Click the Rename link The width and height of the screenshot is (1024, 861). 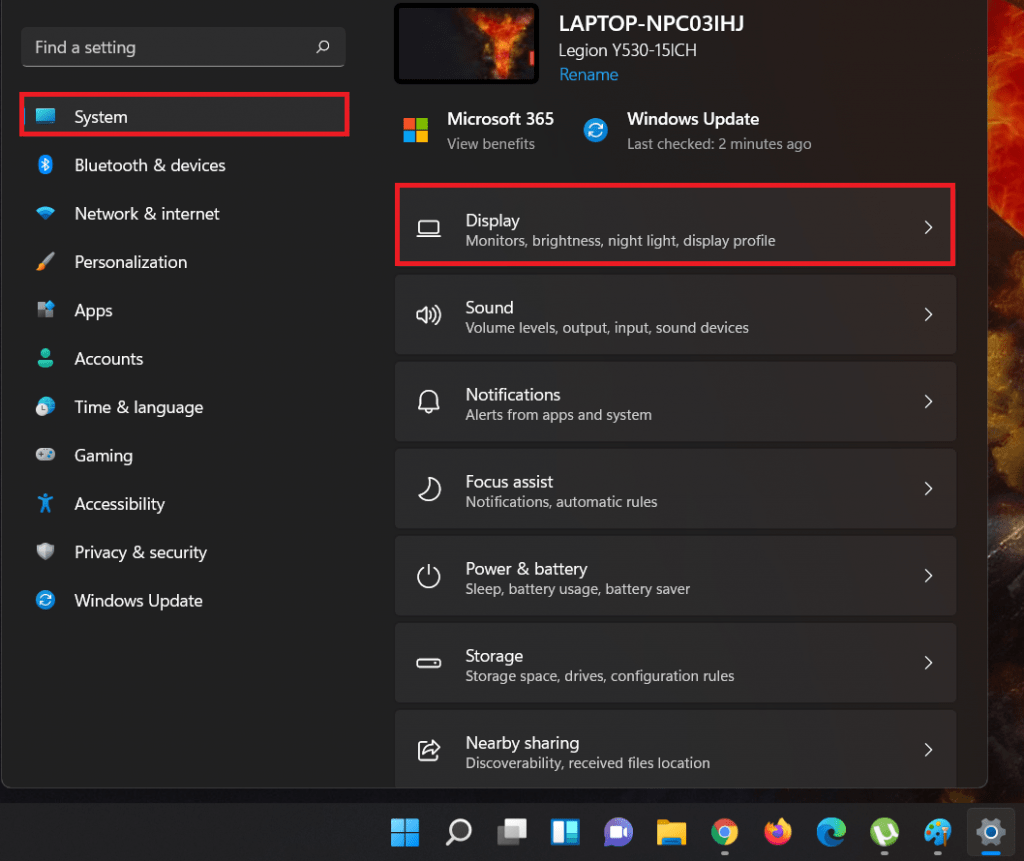coord(588,74)
